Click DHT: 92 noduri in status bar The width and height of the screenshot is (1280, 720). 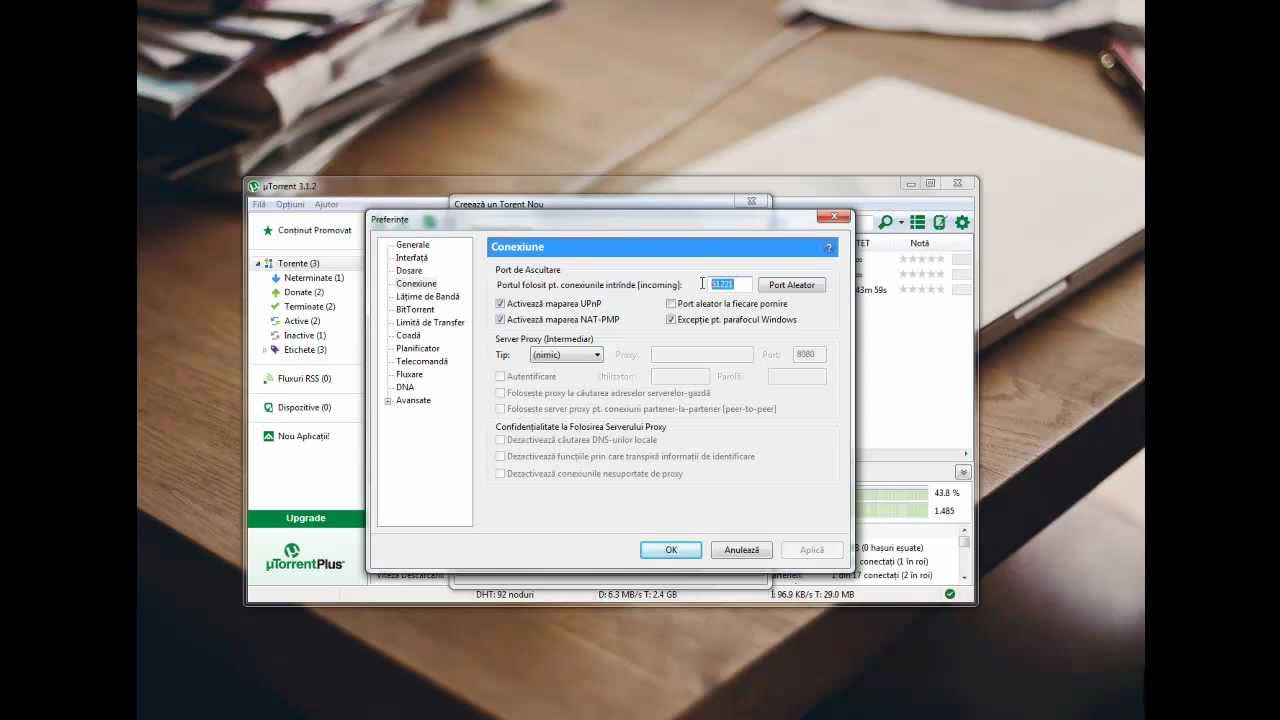coord(505,595)
